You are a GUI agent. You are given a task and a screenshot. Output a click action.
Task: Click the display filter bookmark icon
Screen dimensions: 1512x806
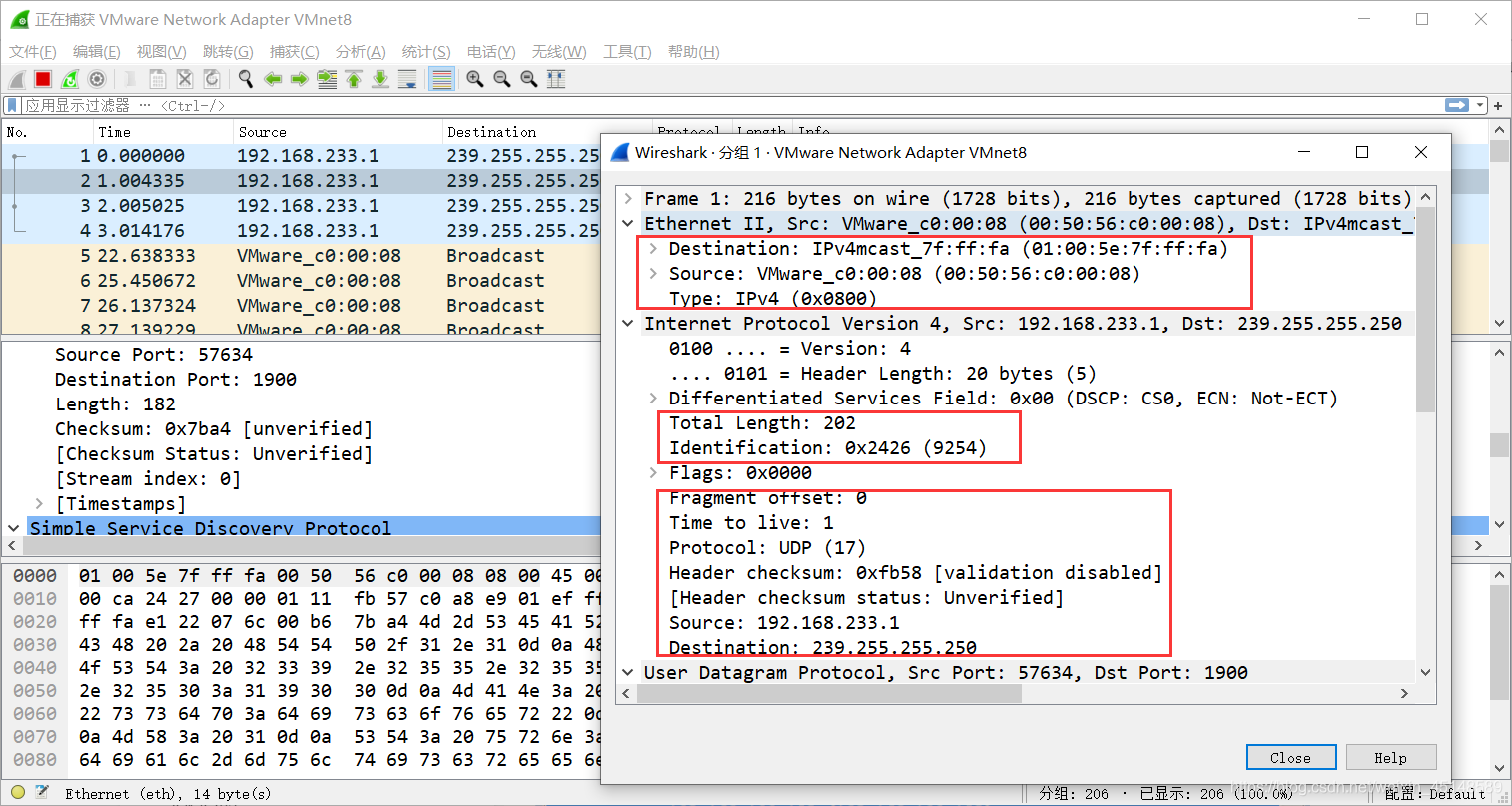point(12,105)
